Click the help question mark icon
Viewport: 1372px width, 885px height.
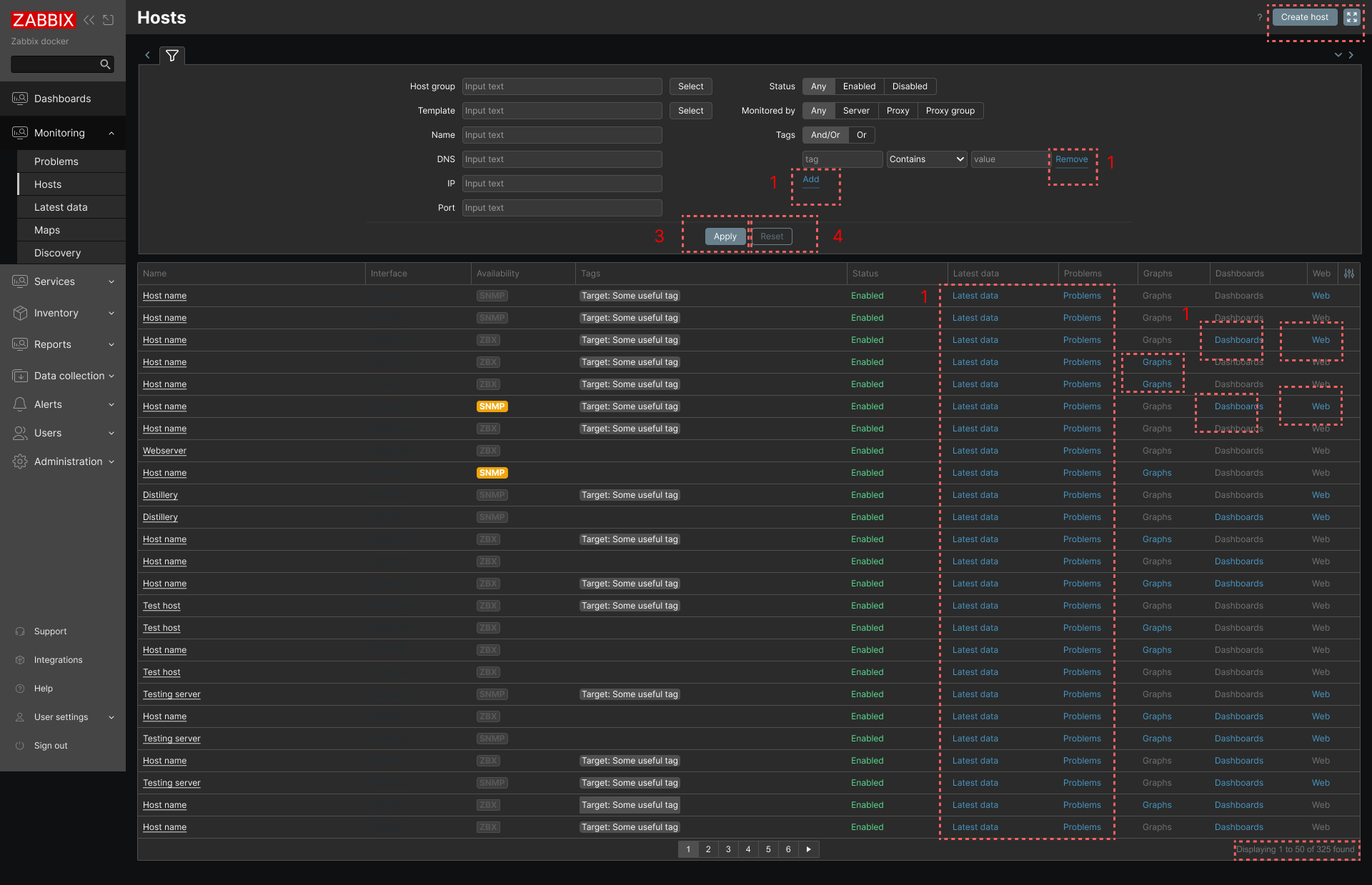tap(1259, 17)
